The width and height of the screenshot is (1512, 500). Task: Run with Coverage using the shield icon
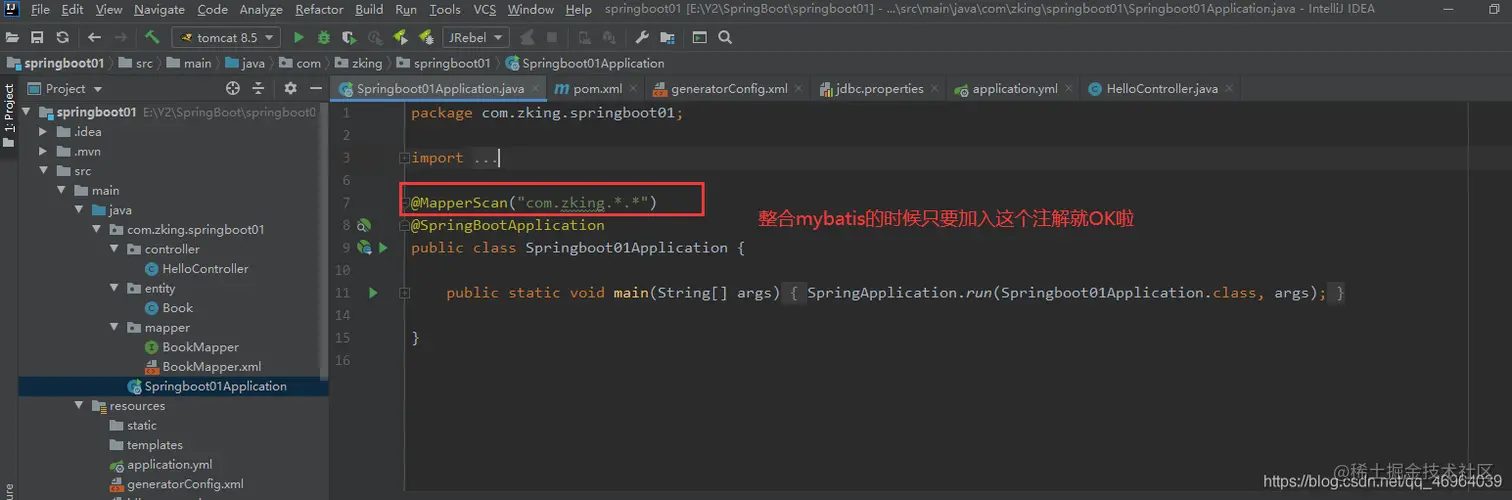[x=348, y=37]
